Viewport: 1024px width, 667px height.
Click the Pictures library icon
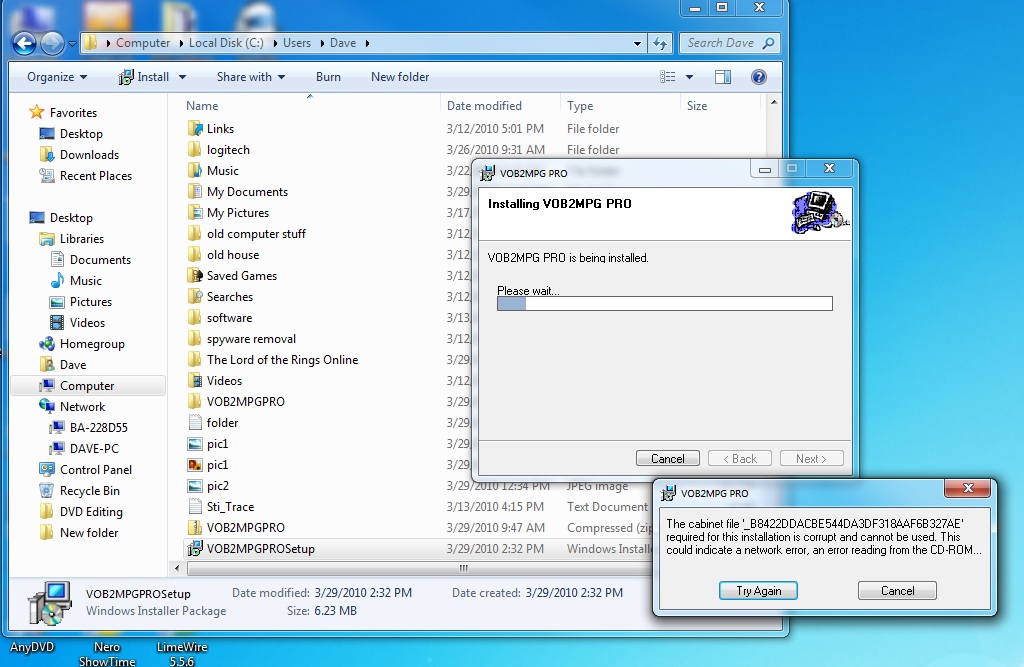(x=57, y=302)
